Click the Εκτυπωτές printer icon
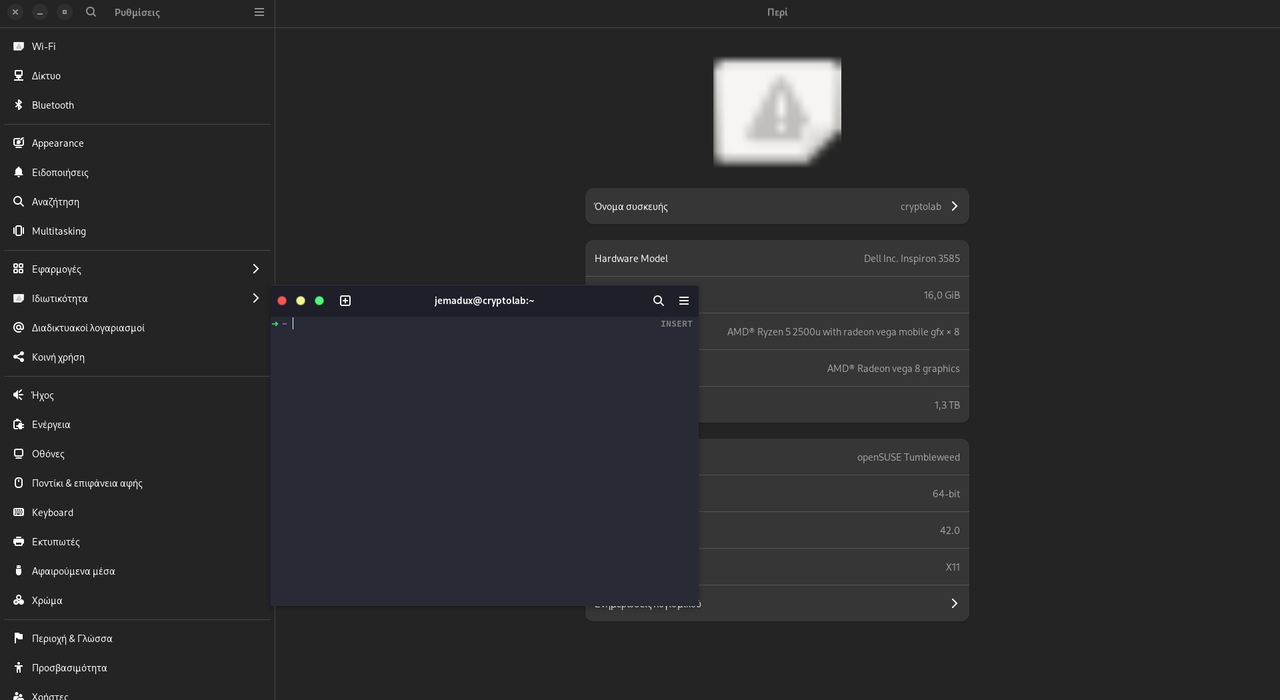Screen dimensions: 1280x700 [18, 542]
